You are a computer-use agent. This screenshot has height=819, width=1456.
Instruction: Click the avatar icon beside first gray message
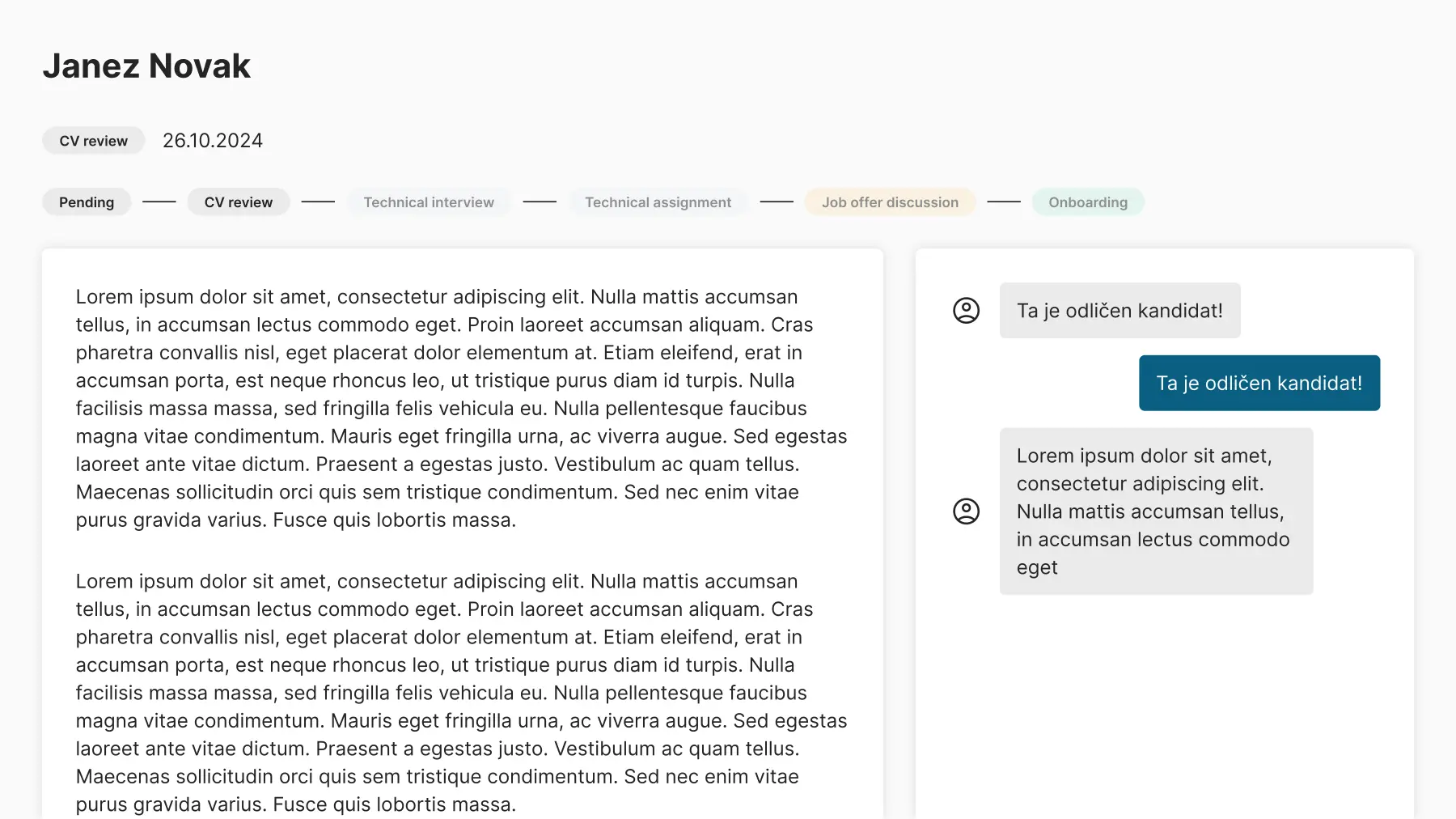click(966, 310)
